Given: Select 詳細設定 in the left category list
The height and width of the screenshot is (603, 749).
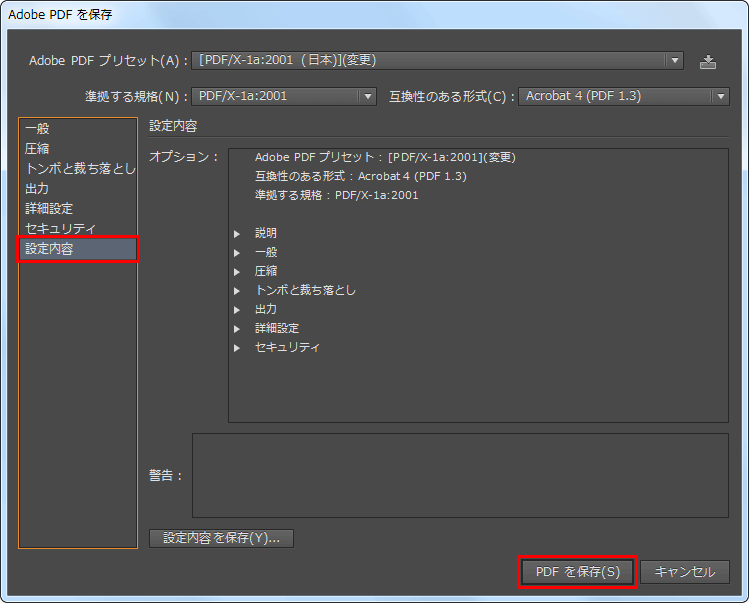Looking at the screenshot, I should click(x=77, y=209).
